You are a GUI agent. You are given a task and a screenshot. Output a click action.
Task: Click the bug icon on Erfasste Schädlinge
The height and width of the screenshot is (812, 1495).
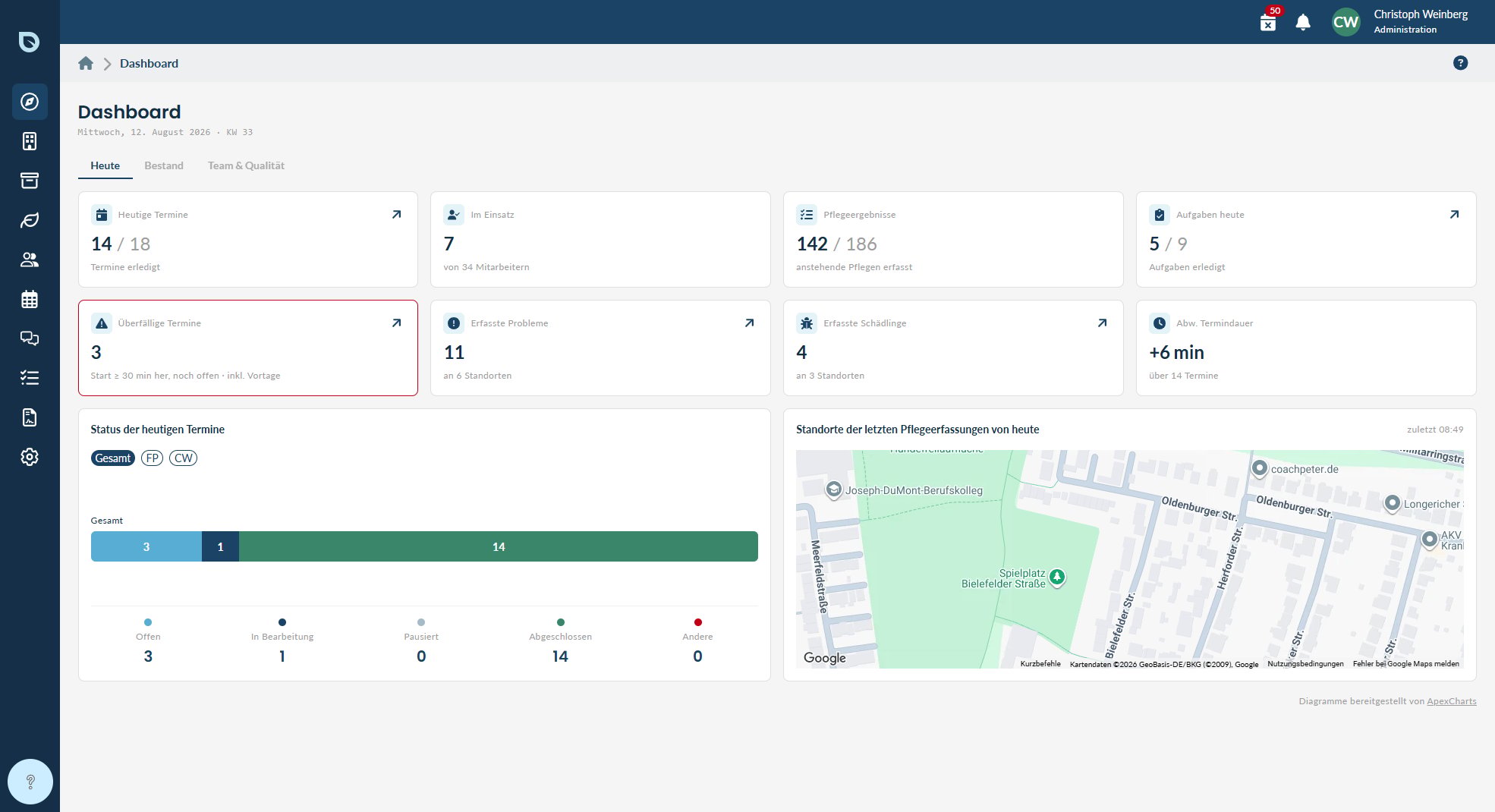807,323
